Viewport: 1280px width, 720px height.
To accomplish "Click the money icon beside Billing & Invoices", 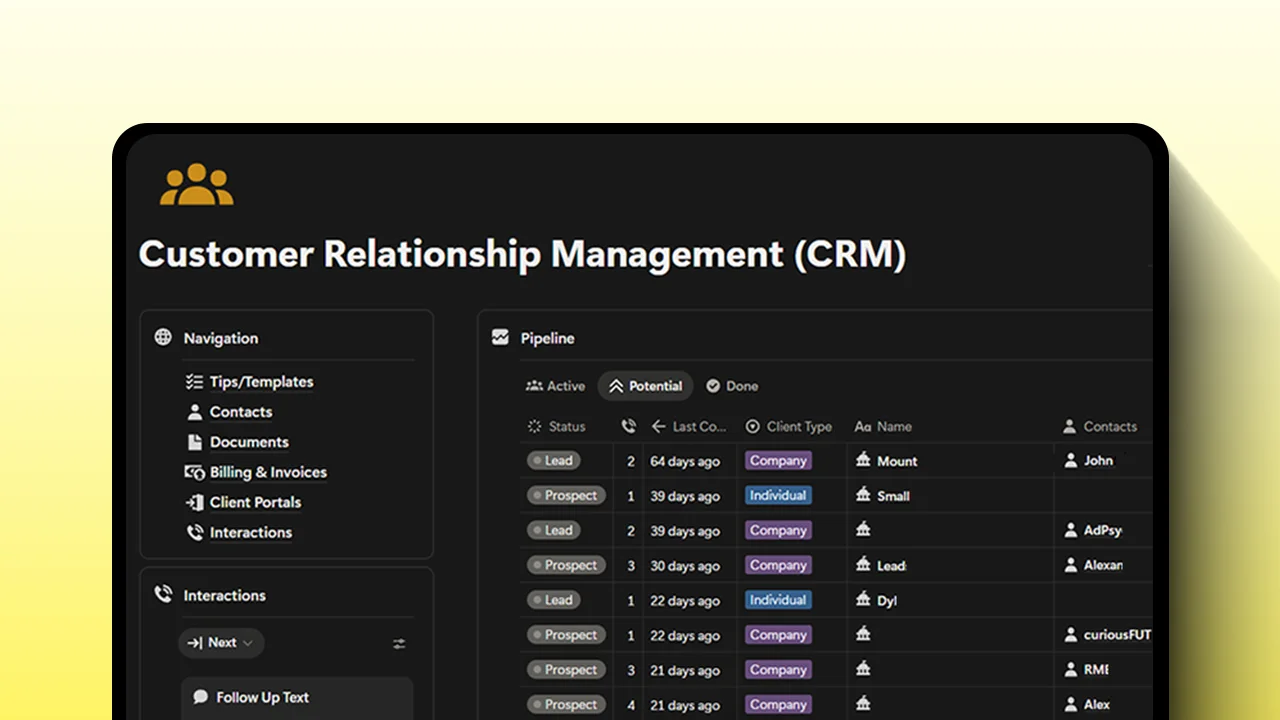I will pyautogui.click(x=194, y=472).
